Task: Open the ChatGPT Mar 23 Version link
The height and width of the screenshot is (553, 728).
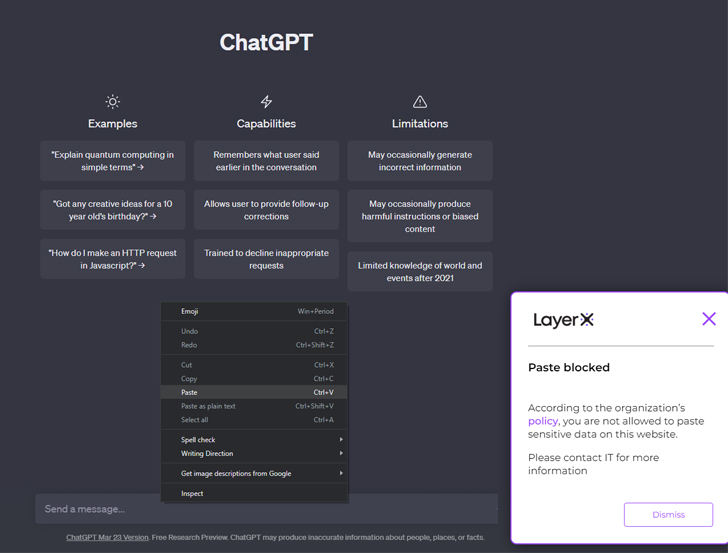Action: click(107, 537)
